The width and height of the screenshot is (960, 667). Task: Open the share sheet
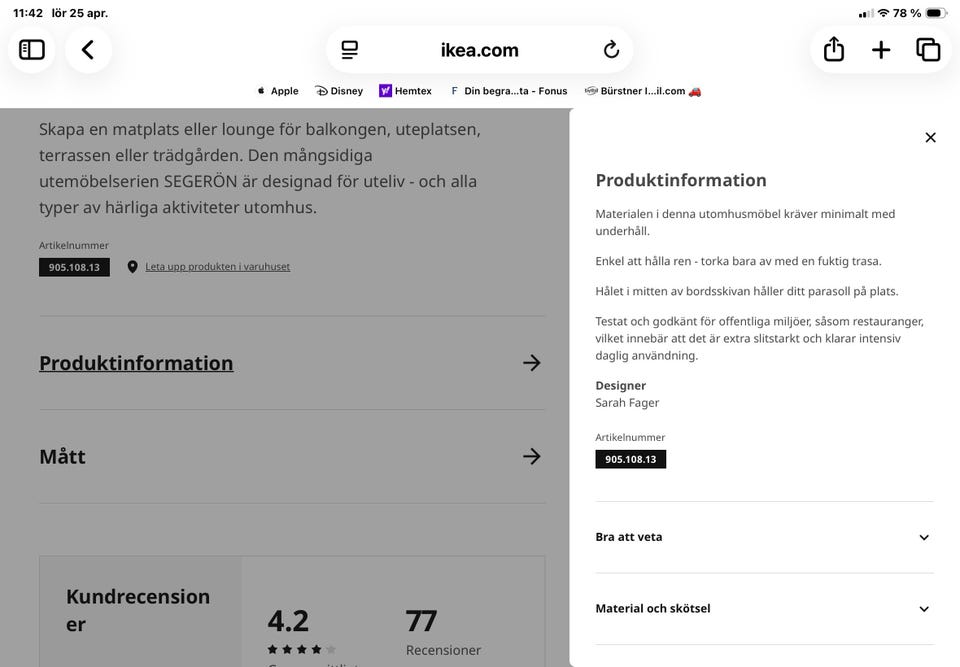[x=833, y=50]
